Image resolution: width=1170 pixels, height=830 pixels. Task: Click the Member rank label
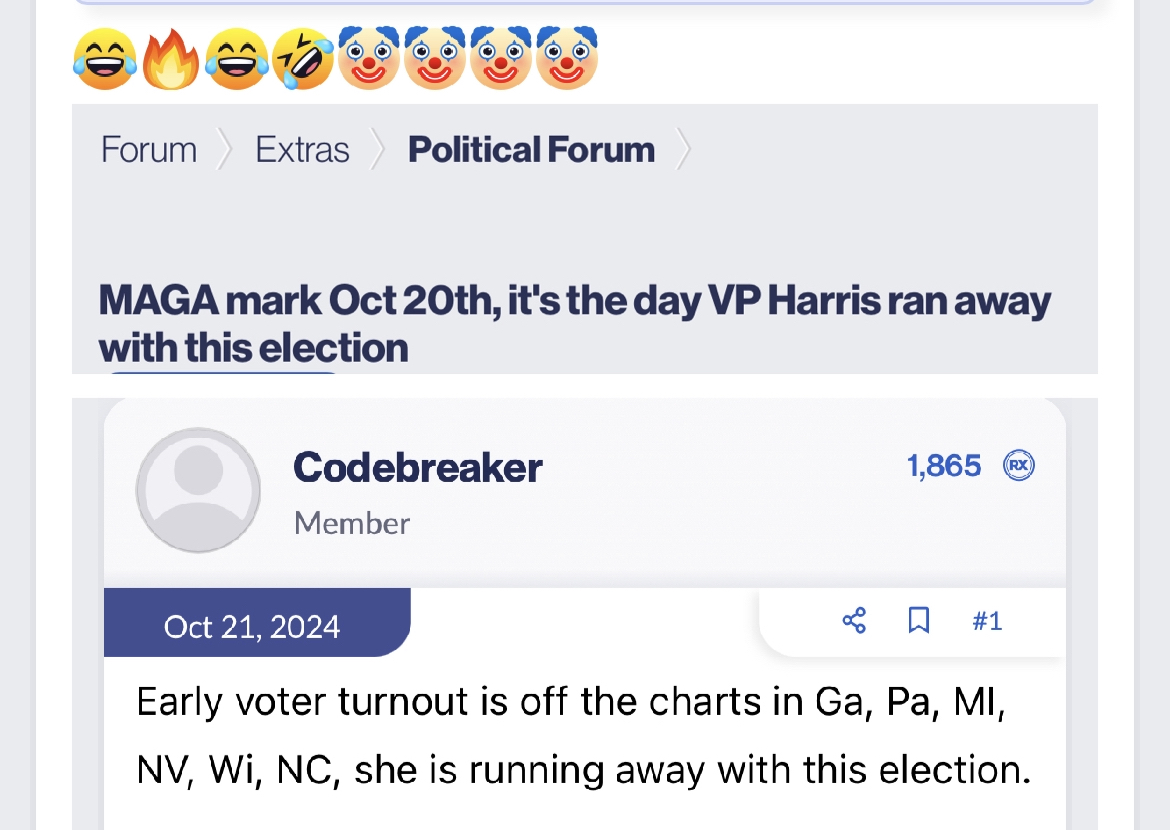[352, 523]
